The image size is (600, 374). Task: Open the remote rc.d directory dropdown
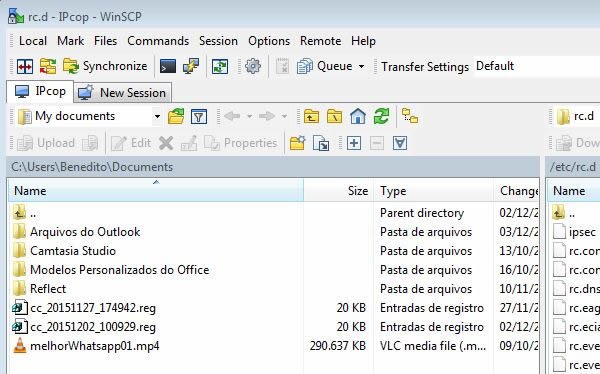click(577, 116)
